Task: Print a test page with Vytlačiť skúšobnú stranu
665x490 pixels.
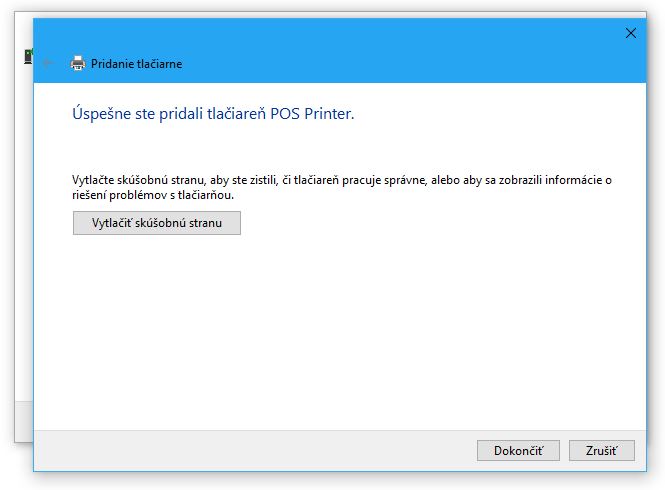Action: pyautogui.click(x=157, y=223)
